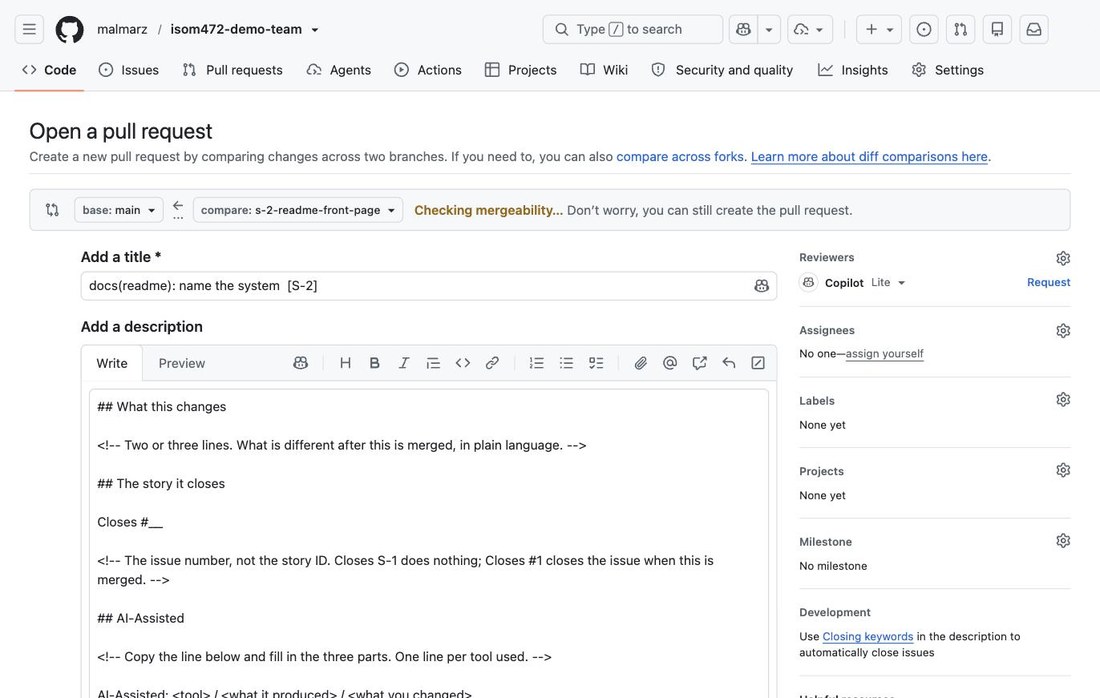This screenshot has width=1100, height=698.
Task: Open the create new plus dropdown
Action: [879, 29]
